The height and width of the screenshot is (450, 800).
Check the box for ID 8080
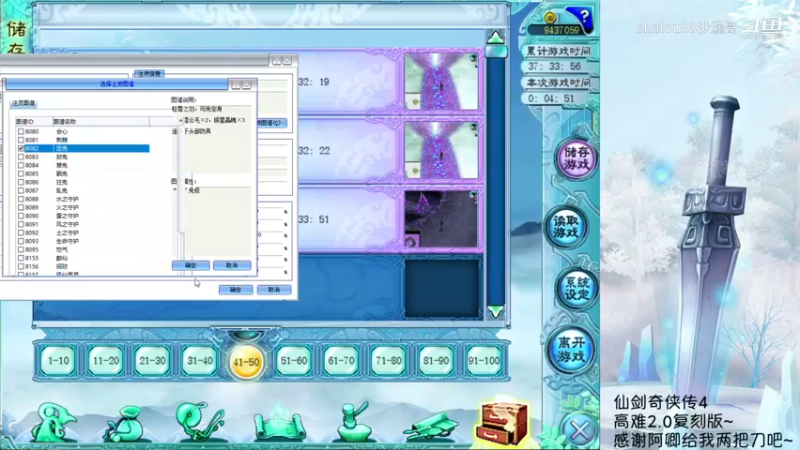(21, 131)
